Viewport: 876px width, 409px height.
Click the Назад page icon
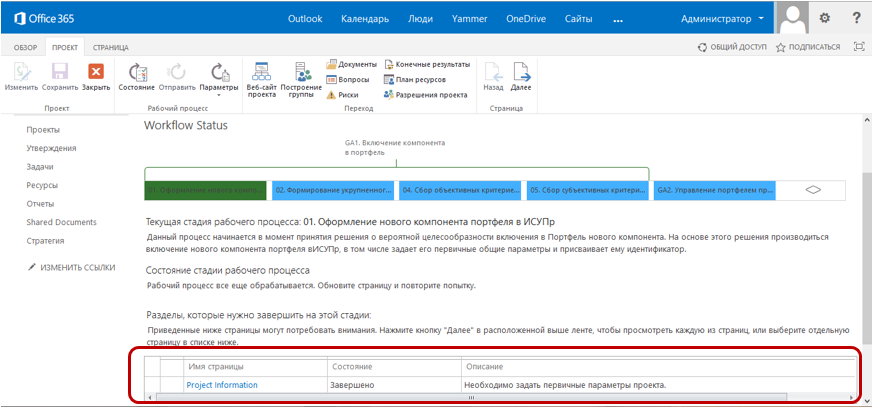493,77
